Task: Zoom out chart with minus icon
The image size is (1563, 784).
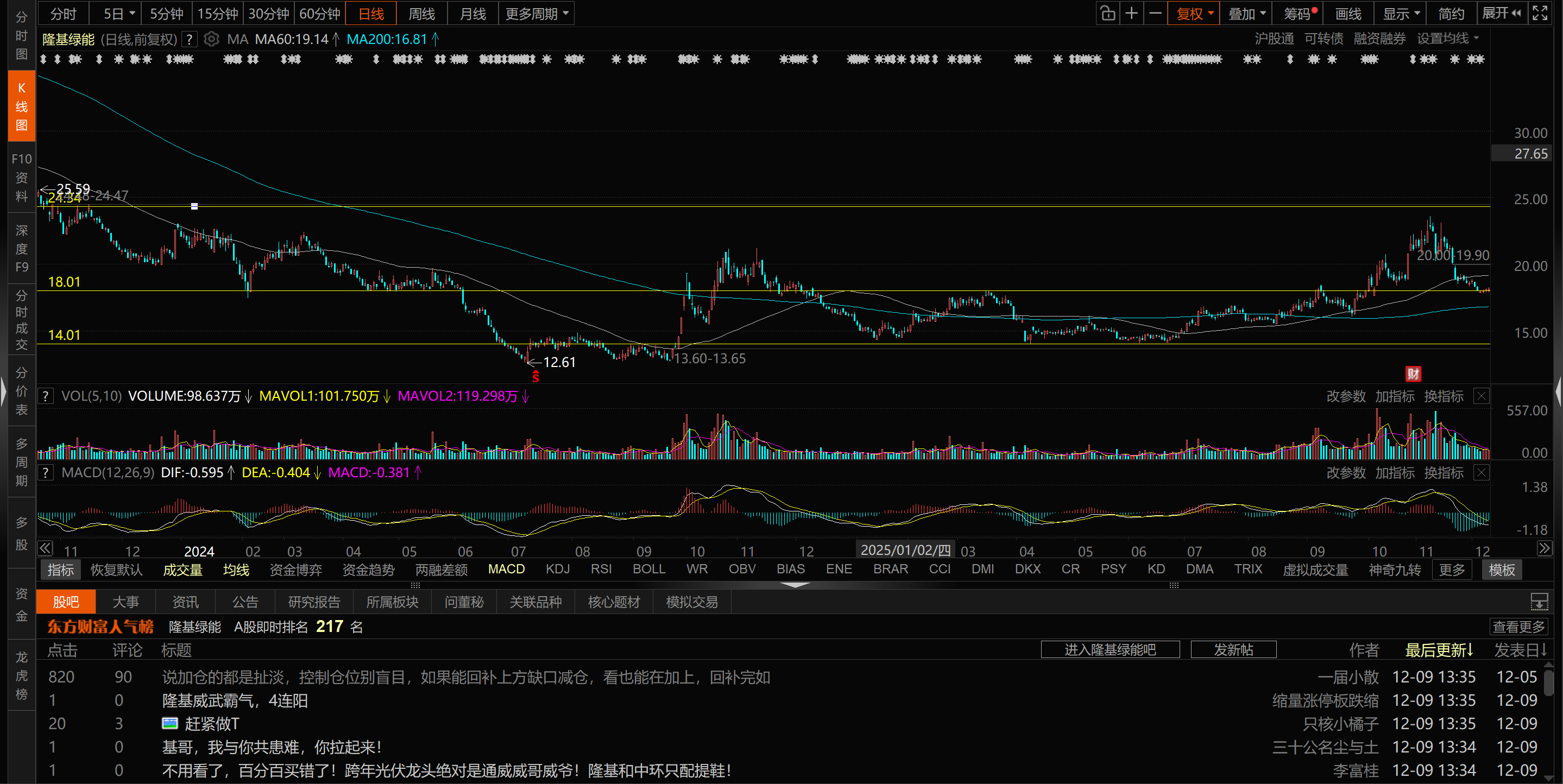Action: pyautogui.click(x=1155, y=14)
